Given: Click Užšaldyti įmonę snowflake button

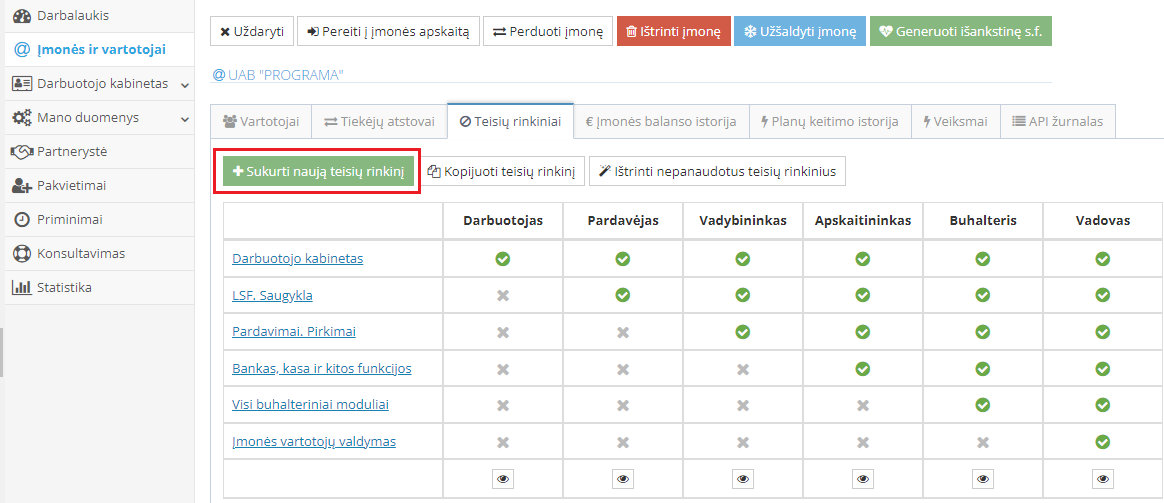Looking at the screenshot, I should (x=799, y=31).
